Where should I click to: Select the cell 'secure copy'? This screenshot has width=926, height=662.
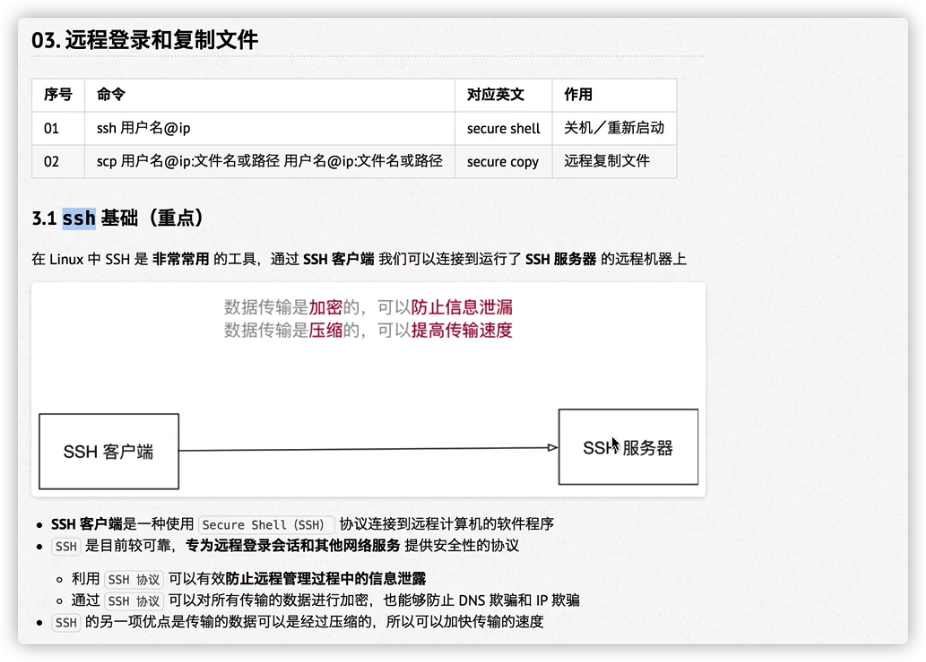503,162
